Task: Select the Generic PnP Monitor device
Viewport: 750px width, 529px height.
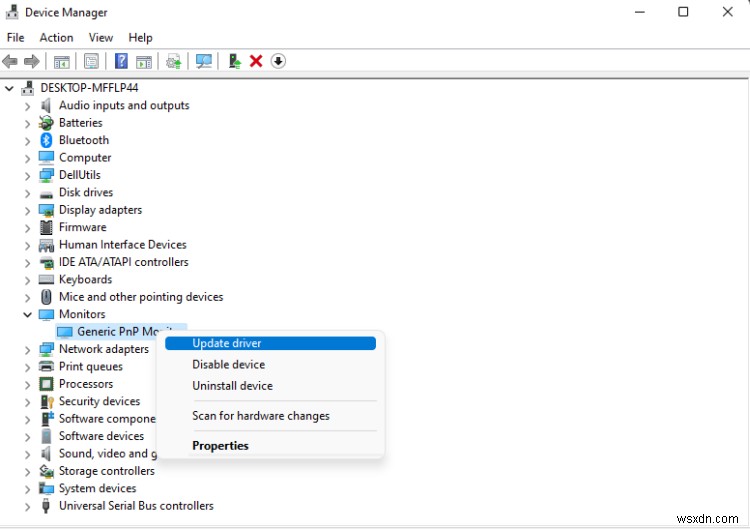Action: 120,331
